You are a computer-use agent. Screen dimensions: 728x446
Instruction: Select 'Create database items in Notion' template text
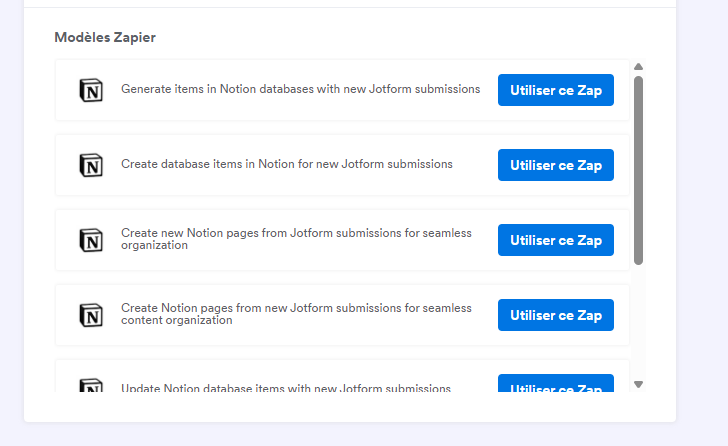pos(287,164)
